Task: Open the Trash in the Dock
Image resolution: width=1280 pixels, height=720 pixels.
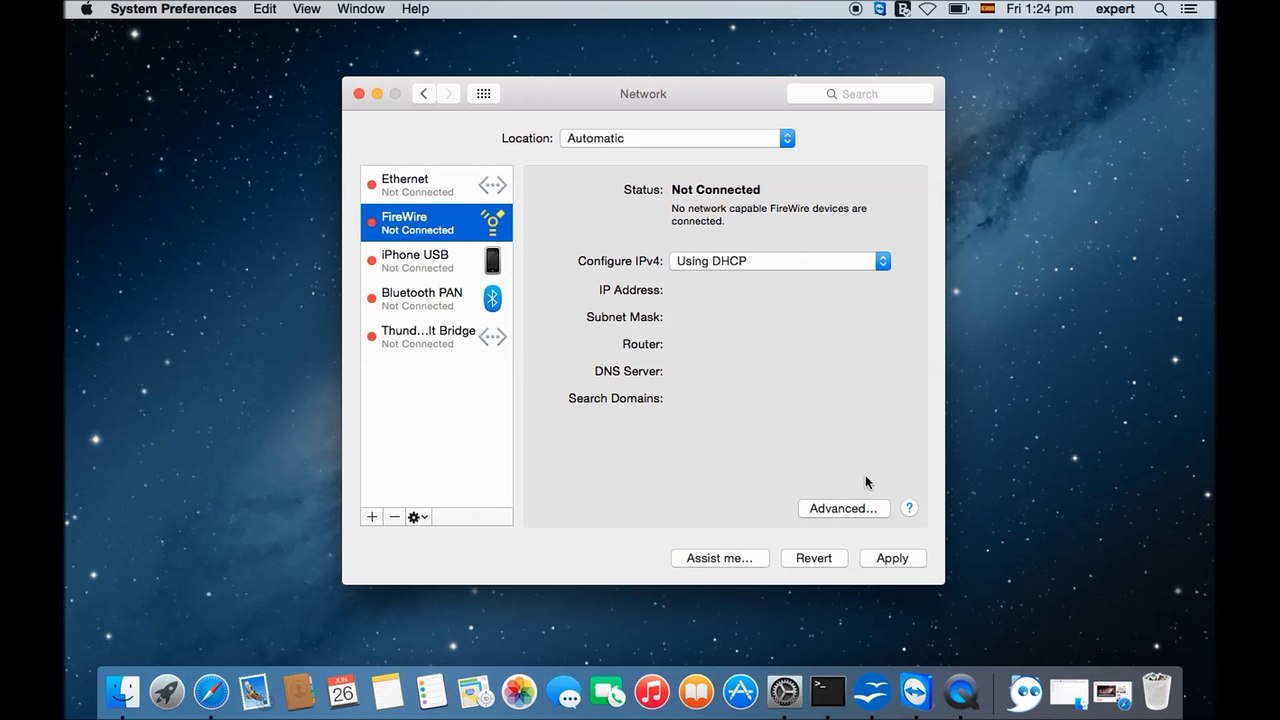Action: pos(1156,691)
